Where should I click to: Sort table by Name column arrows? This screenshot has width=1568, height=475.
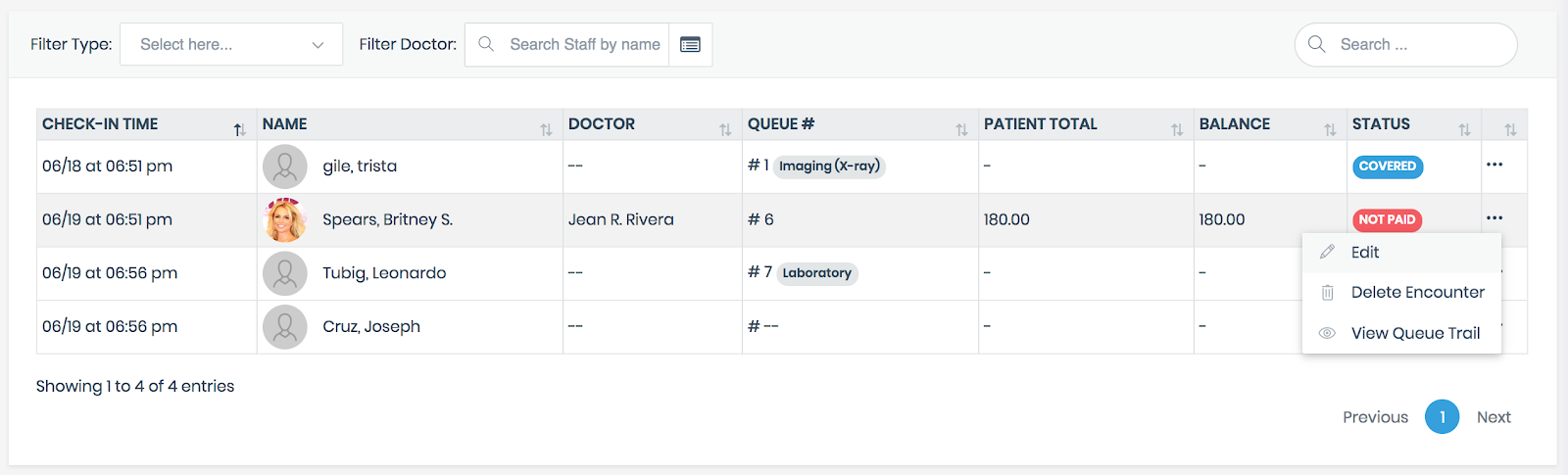[546, 129]
